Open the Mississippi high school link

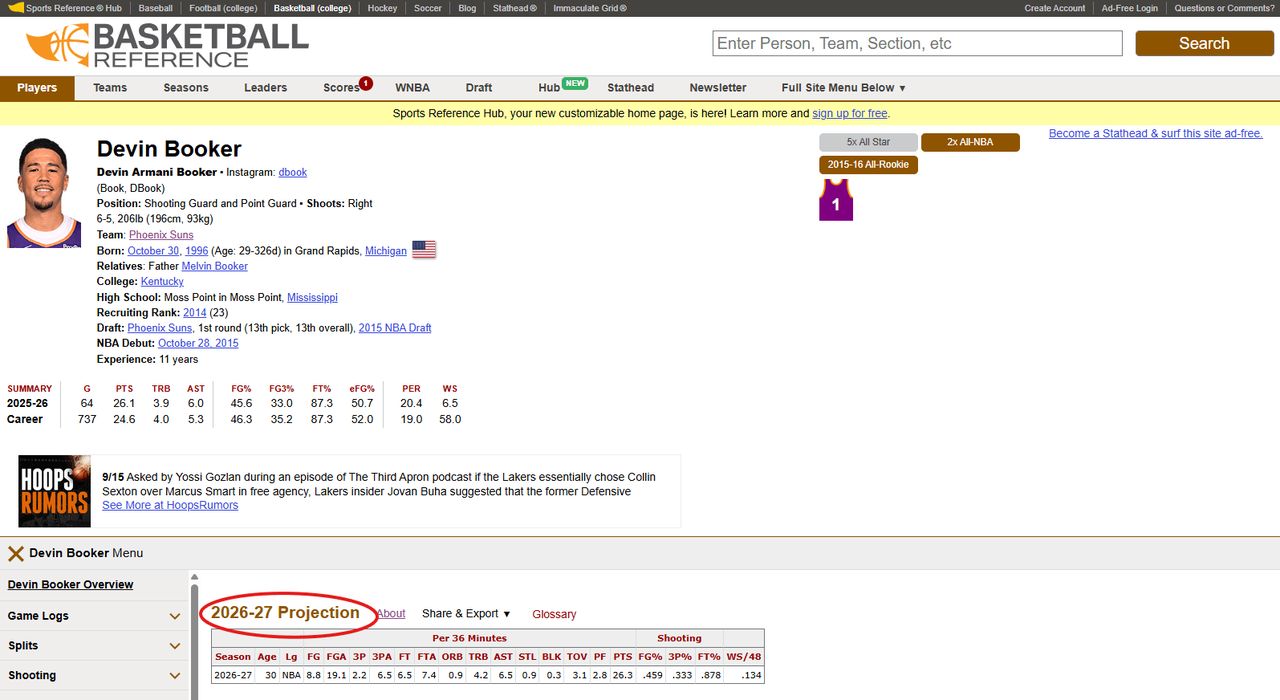point(312,298)
